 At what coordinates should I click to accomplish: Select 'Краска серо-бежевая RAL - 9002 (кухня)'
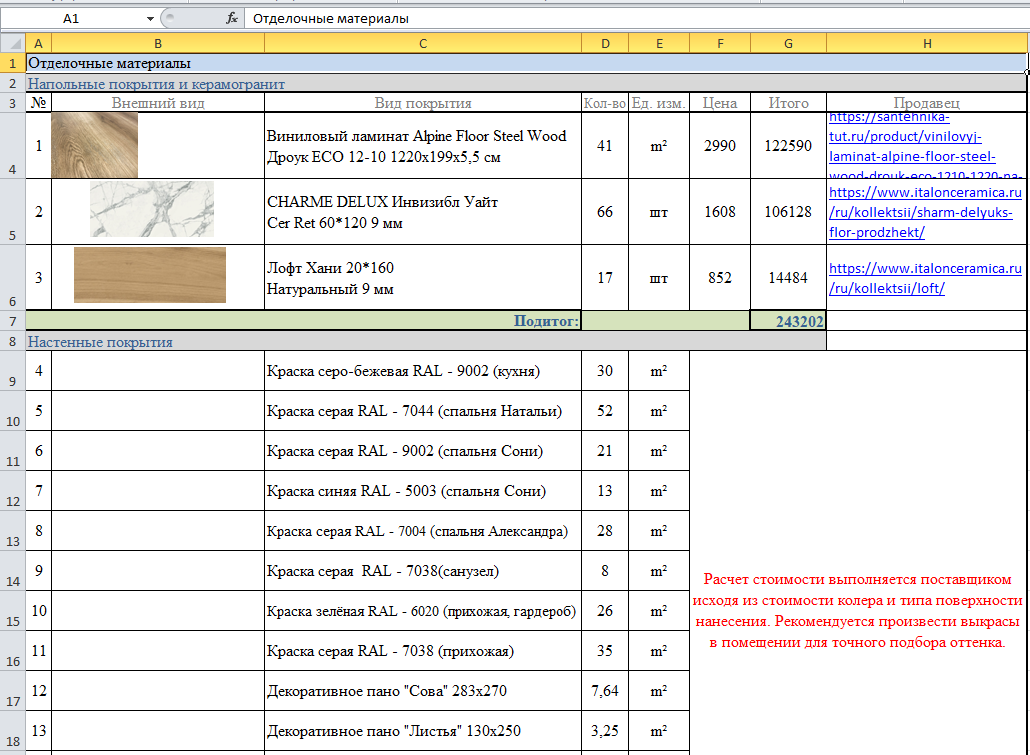pos(423,371)
